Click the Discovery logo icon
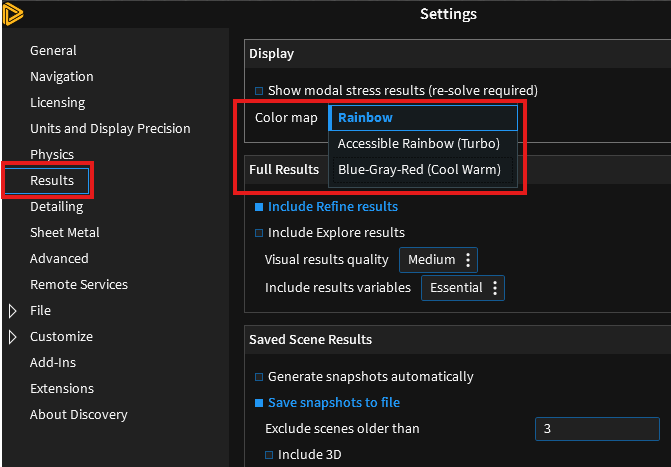This screenshot has width=671, height=467. (x=13, y=13)
